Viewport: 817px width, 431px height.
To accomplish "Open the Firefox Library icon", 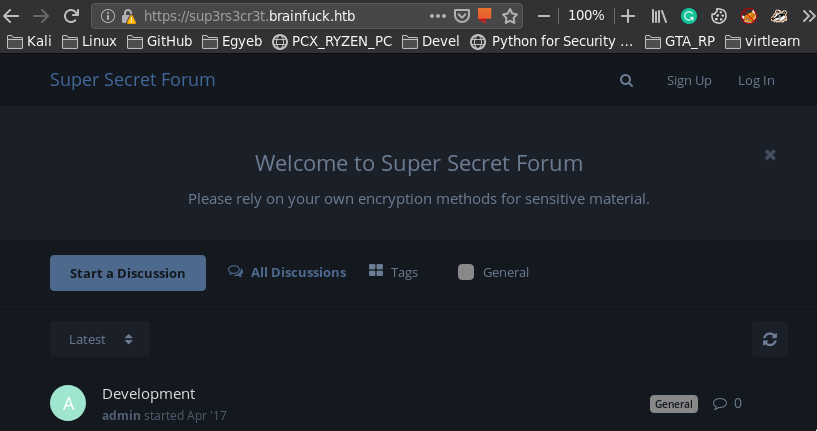I will pos(659,16).
